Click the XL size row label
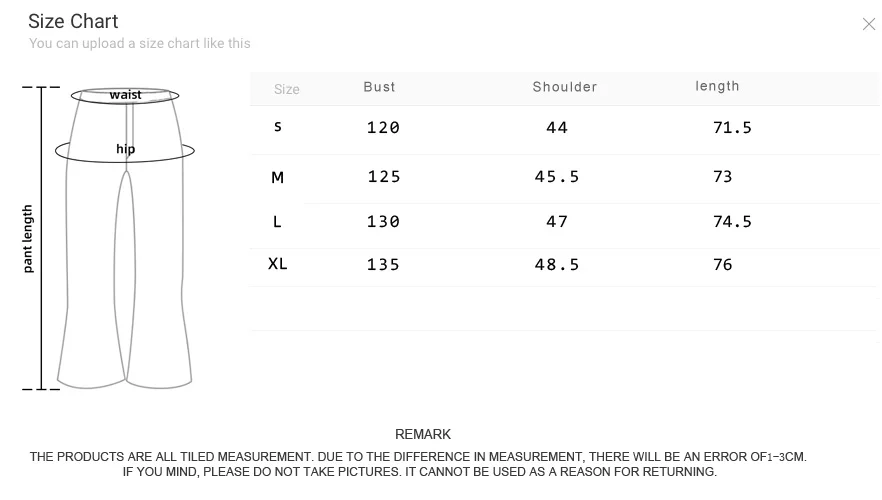This screenshot has height=500, width=882. tap(277, 264)
